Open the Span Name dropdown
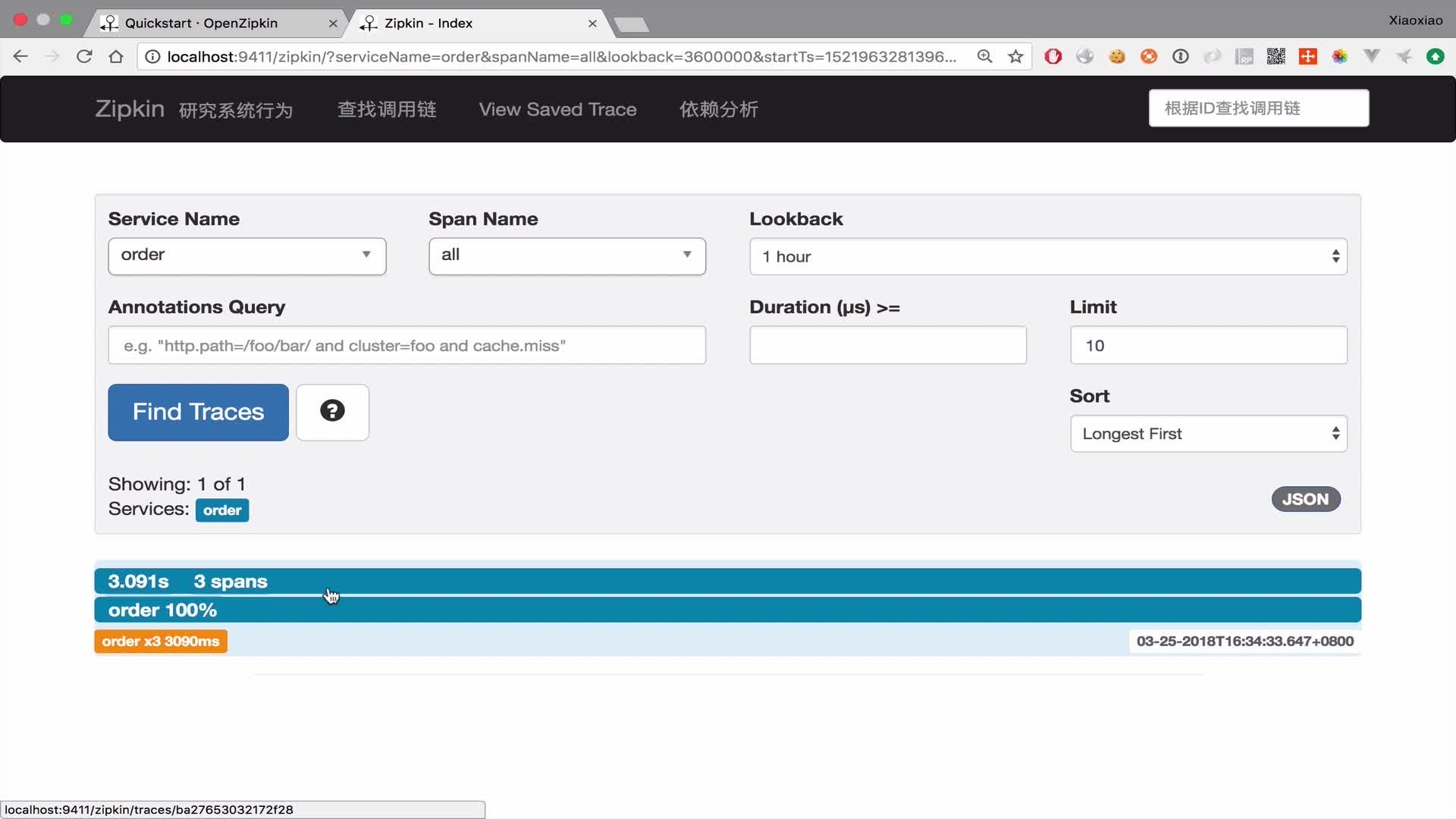1456x819 pixels. (x=566, y=256)
